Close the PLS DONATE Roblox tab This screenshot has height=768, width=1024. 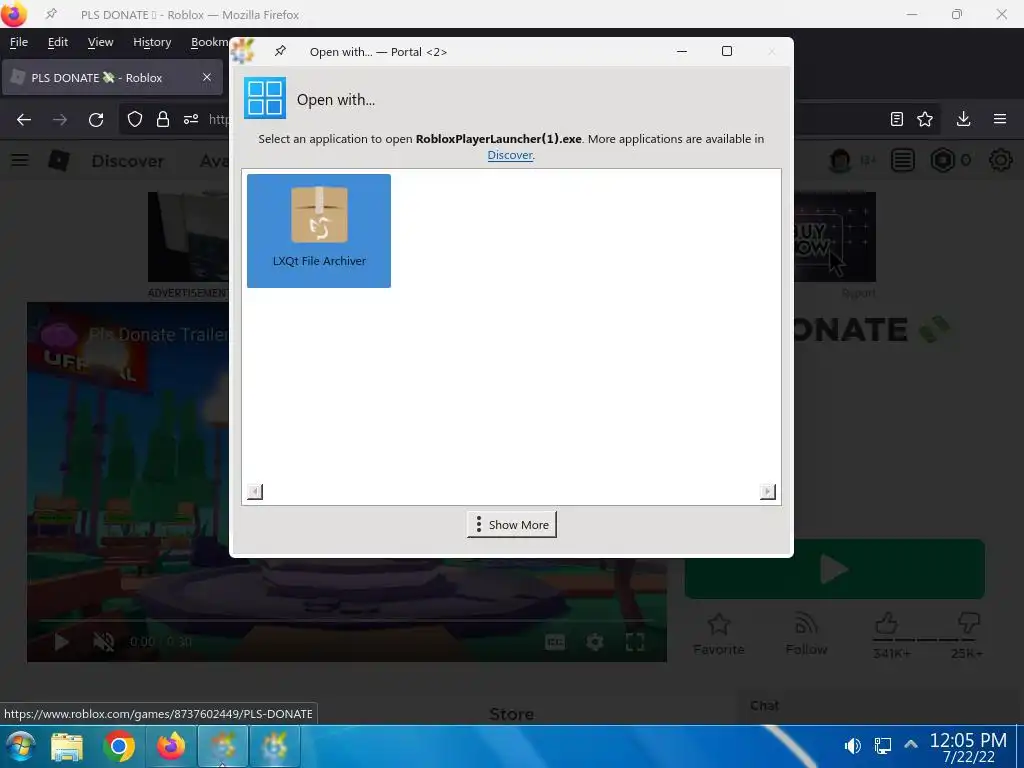tap(206, 77)
